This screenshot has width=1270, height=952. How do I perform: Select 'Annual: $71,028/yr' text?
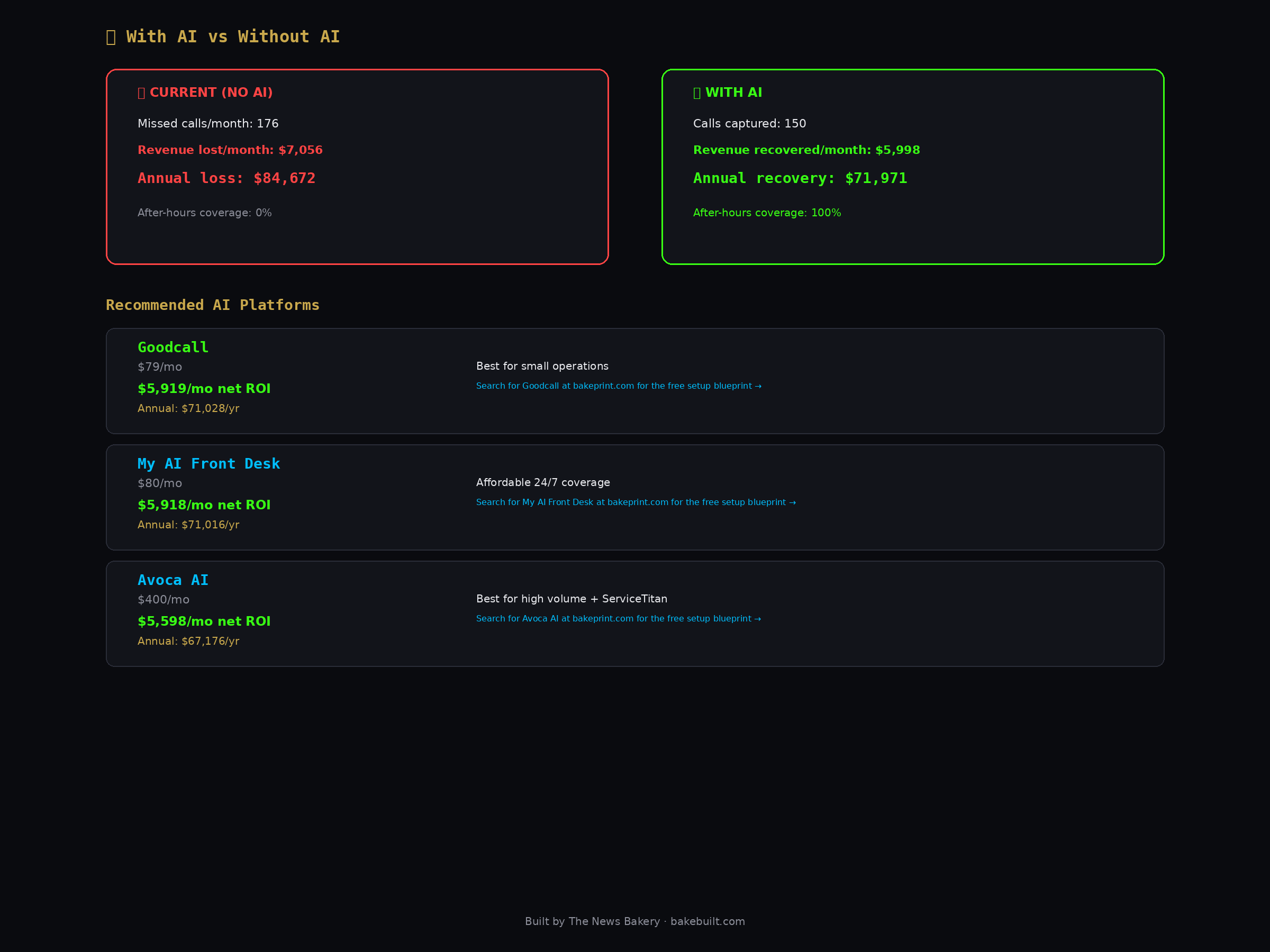[x=188, y=409]
